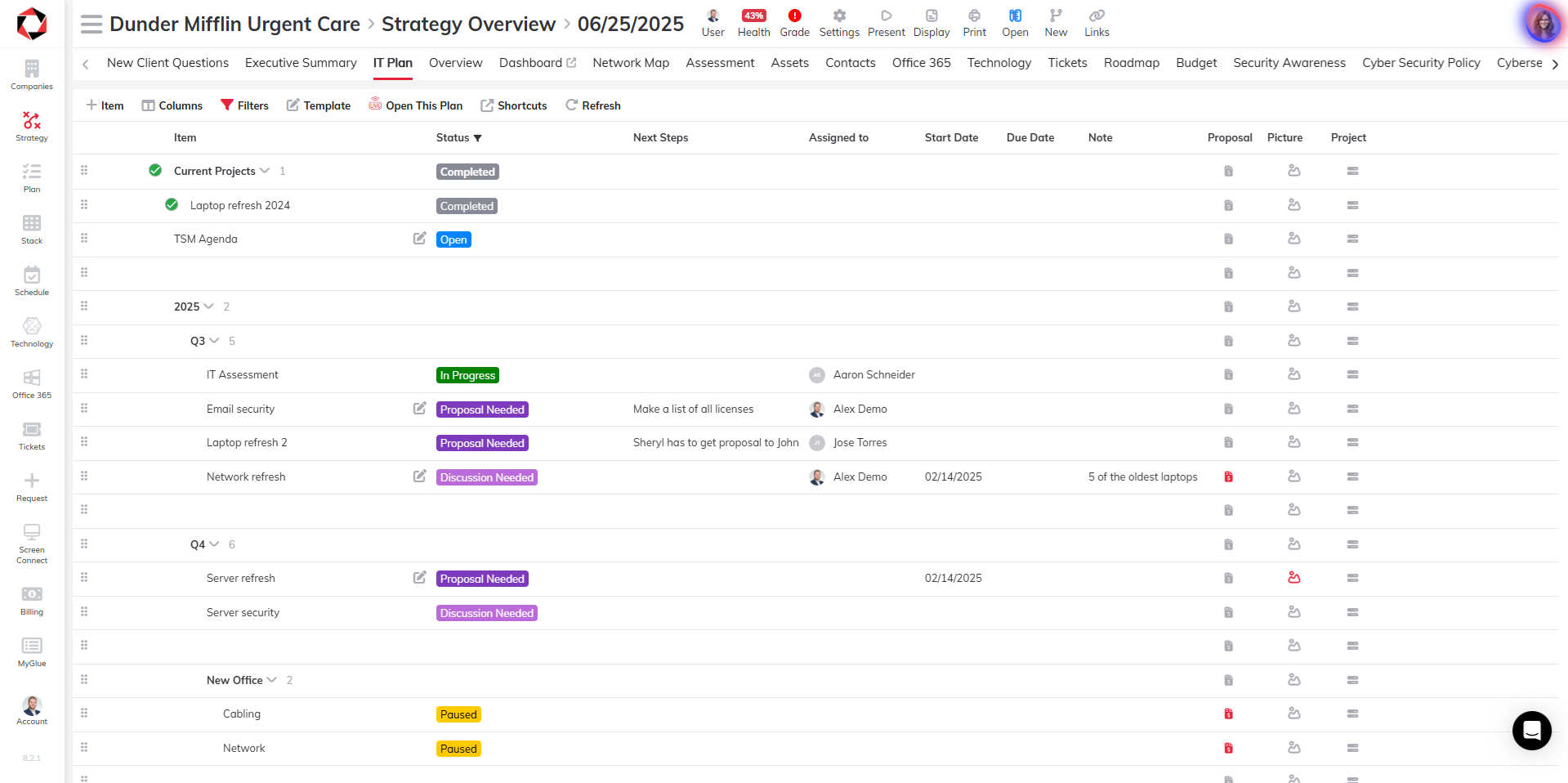Click Discussion Needed status for Server security
The image size is (1568, 783).
tap(487, 613)
